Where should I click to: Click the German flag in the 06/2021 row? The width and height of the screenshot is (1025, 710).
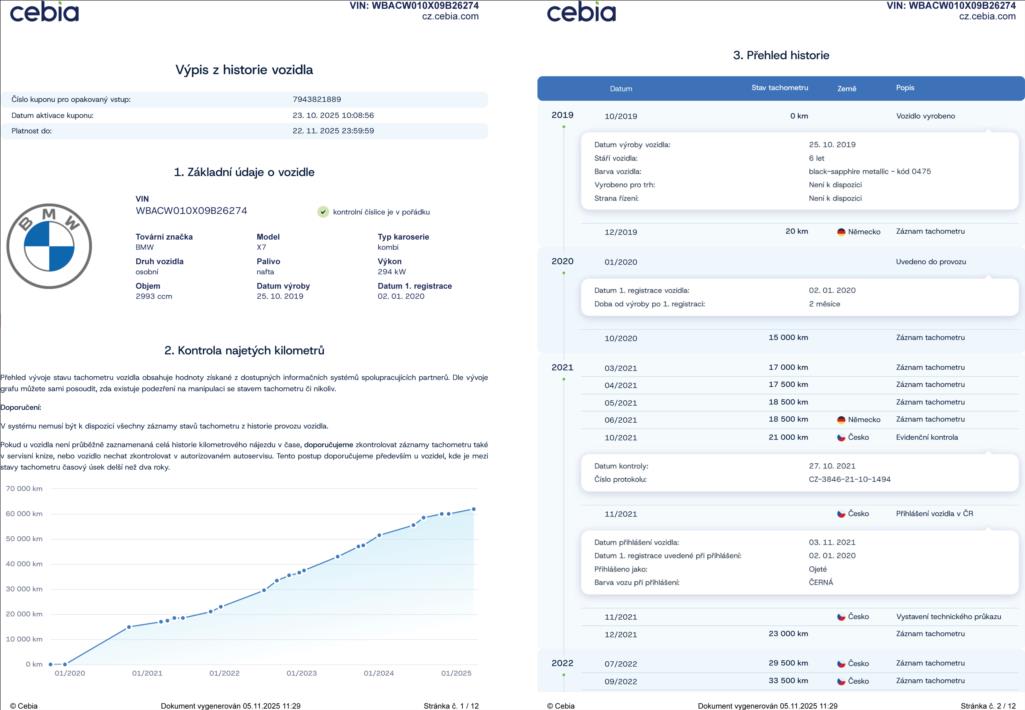(841, 420)
